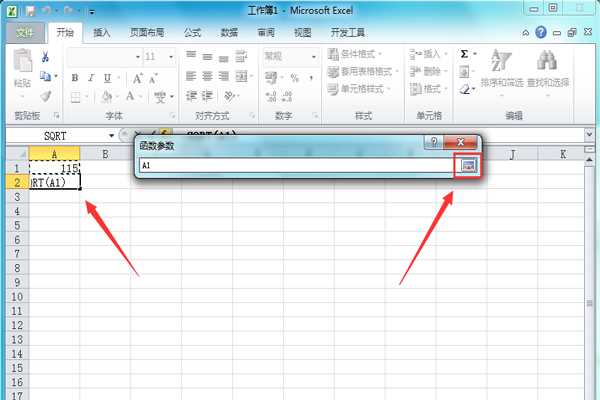Click the A1 reference input field
Screen dimensions: 600x400
coord(296,165)
